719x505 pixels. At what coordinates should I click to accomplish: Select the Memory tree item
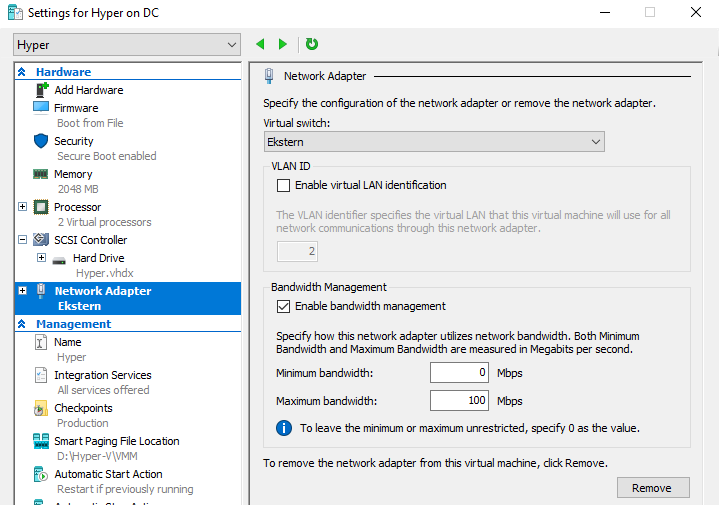[73, 174]
